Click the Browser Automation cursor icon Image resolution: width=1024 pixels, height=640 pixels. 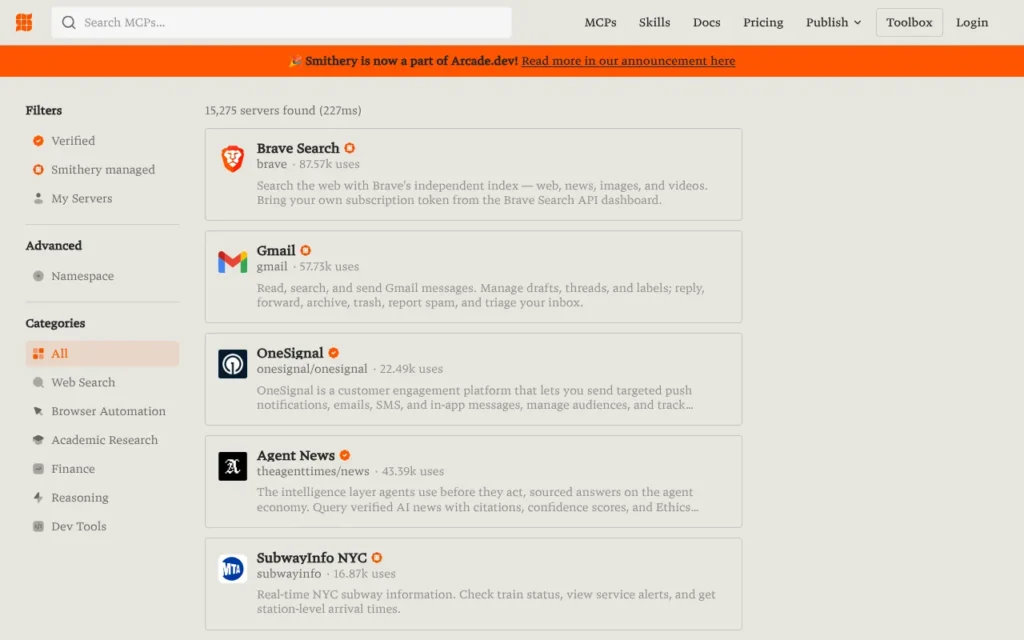[x=39, y=411]
